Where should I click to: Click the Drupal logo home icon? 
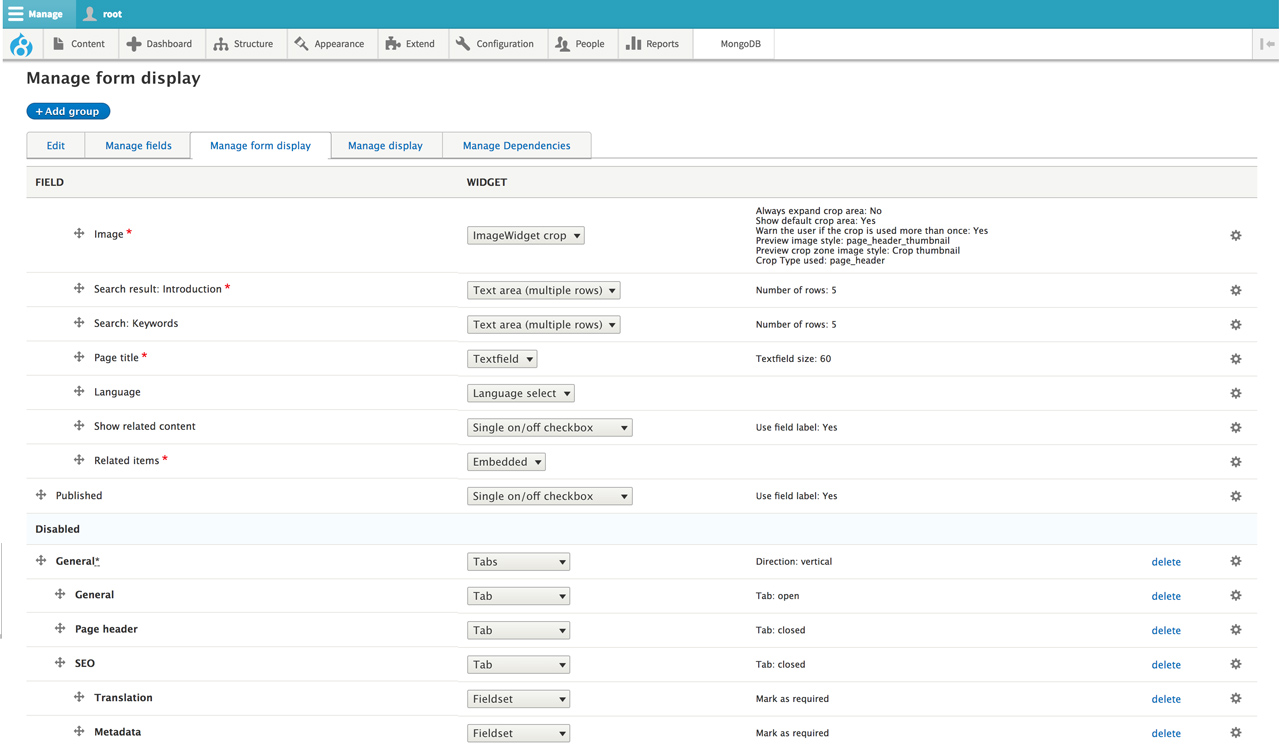(x=21, y=45)
